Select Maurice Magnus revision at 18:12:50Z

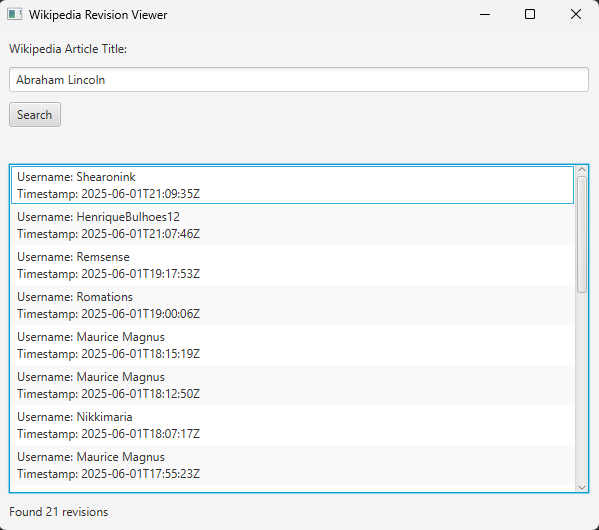(x=292, y=385)
